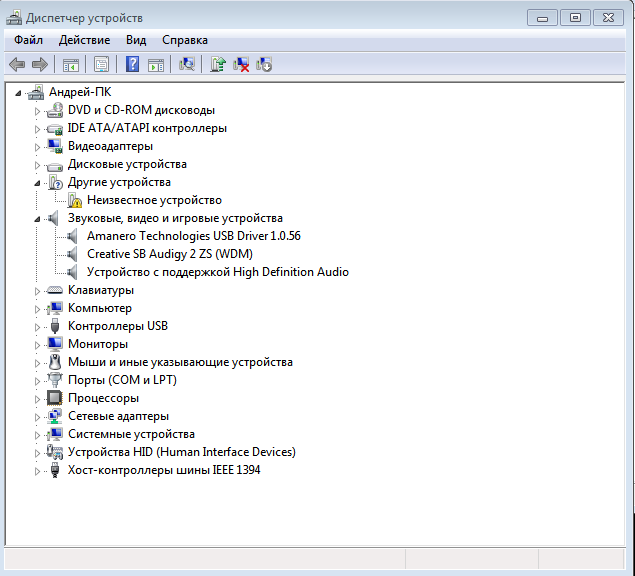635x576 pixels.
Task: Open the Справка menu
Action: pyautogui.click(x=184, y=40)
